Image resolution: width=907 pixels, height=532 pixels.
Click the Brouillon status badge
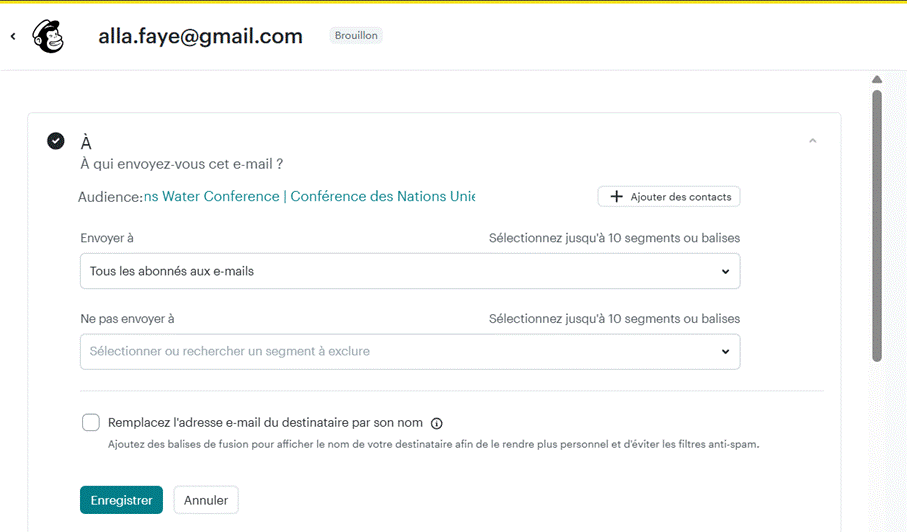click(x=356, y=35)
